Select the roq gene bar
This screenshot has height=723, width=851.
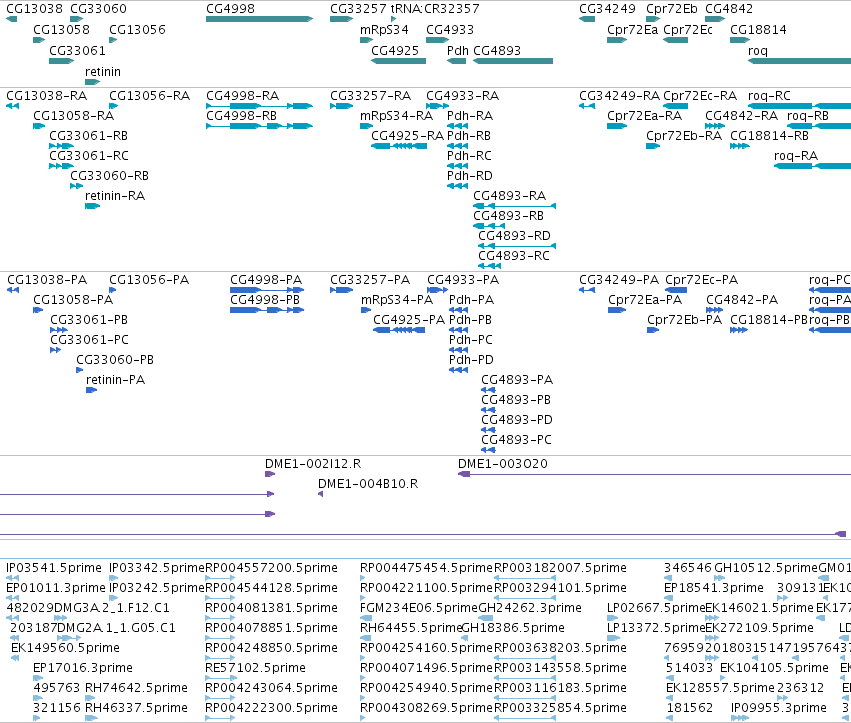pos(799,61)
